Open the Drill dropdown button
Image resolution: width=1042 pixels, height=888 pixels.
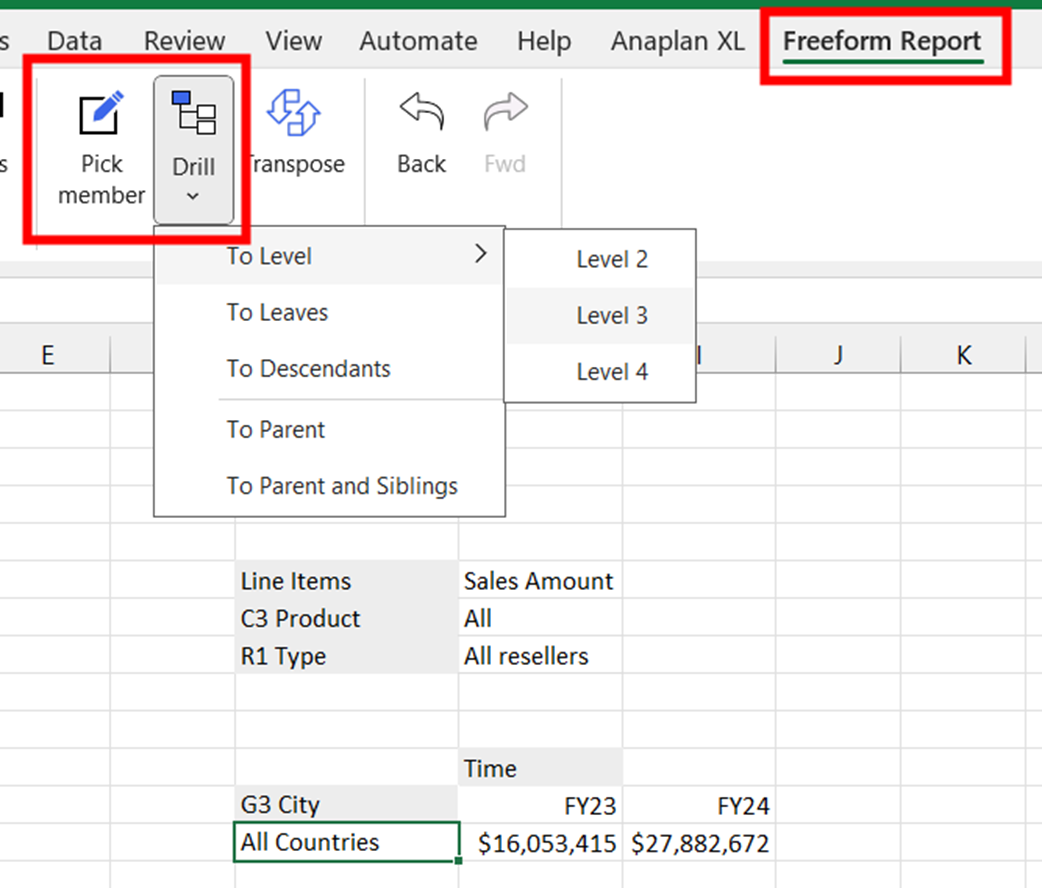194,150
